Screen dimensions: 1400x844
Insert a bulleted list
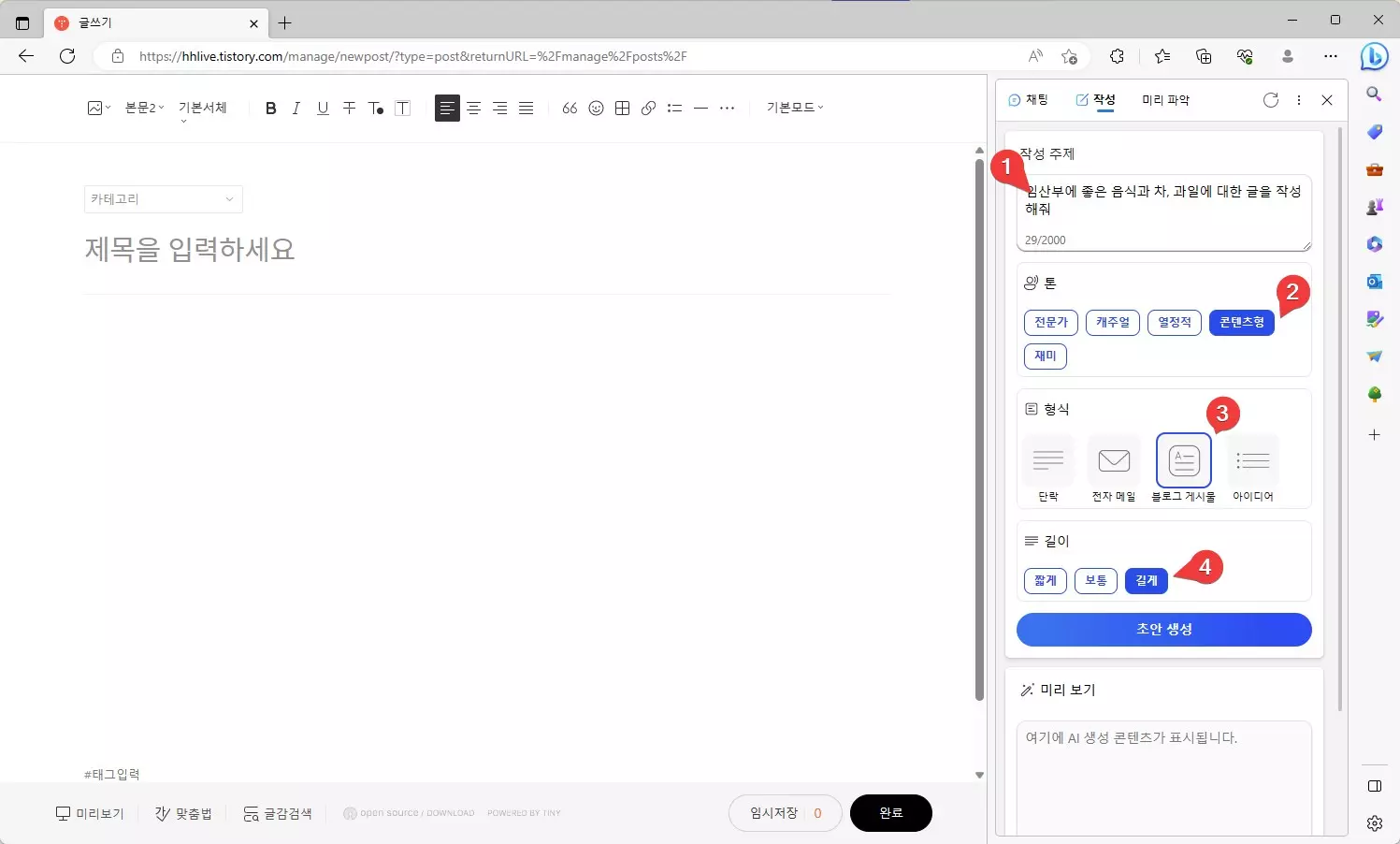674,109
